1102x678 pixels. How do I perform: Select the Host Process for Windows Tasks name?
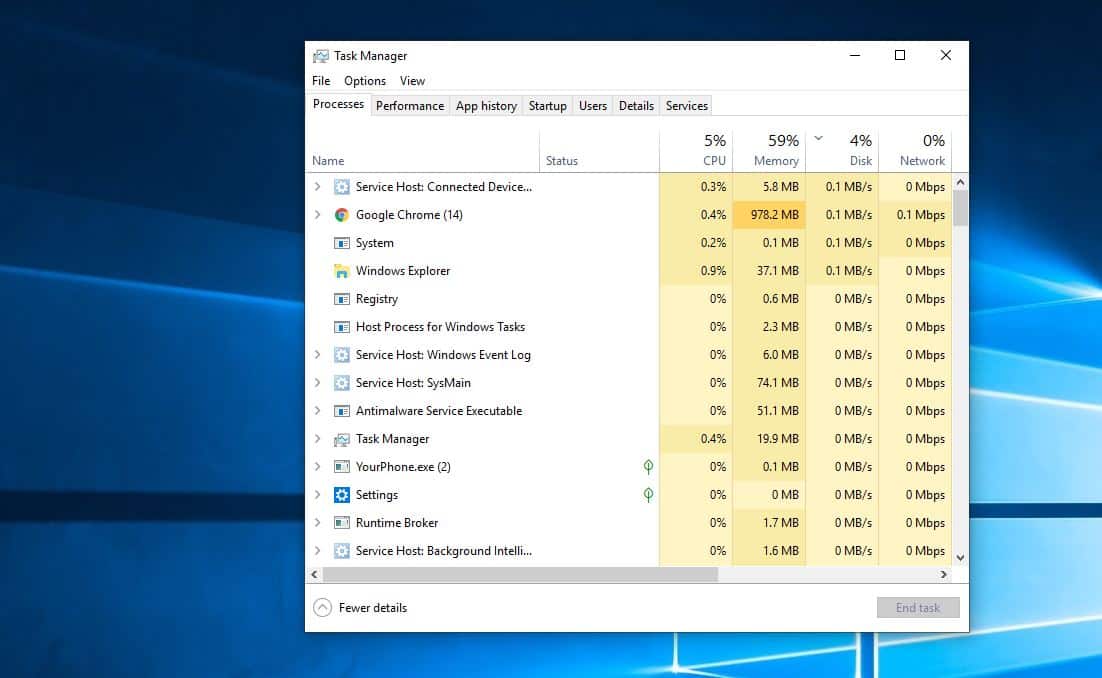pyautogui.click(x=440, y=327)
